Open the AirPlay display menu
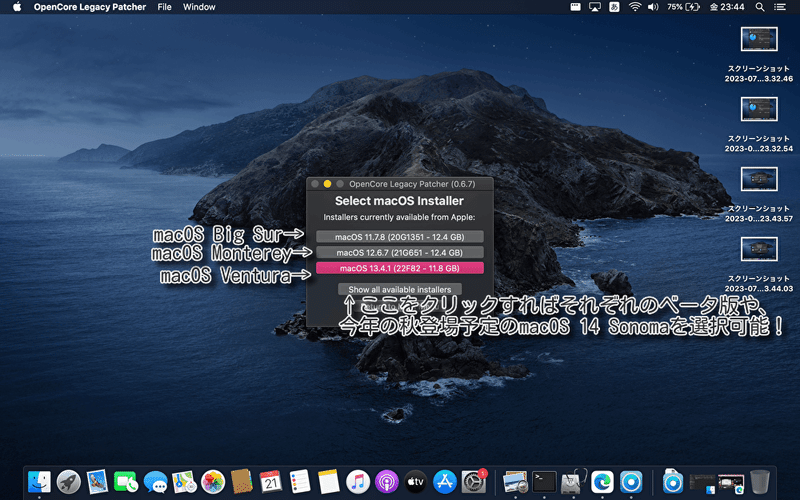The image size is (800, 500). click(x=595, y=7)
